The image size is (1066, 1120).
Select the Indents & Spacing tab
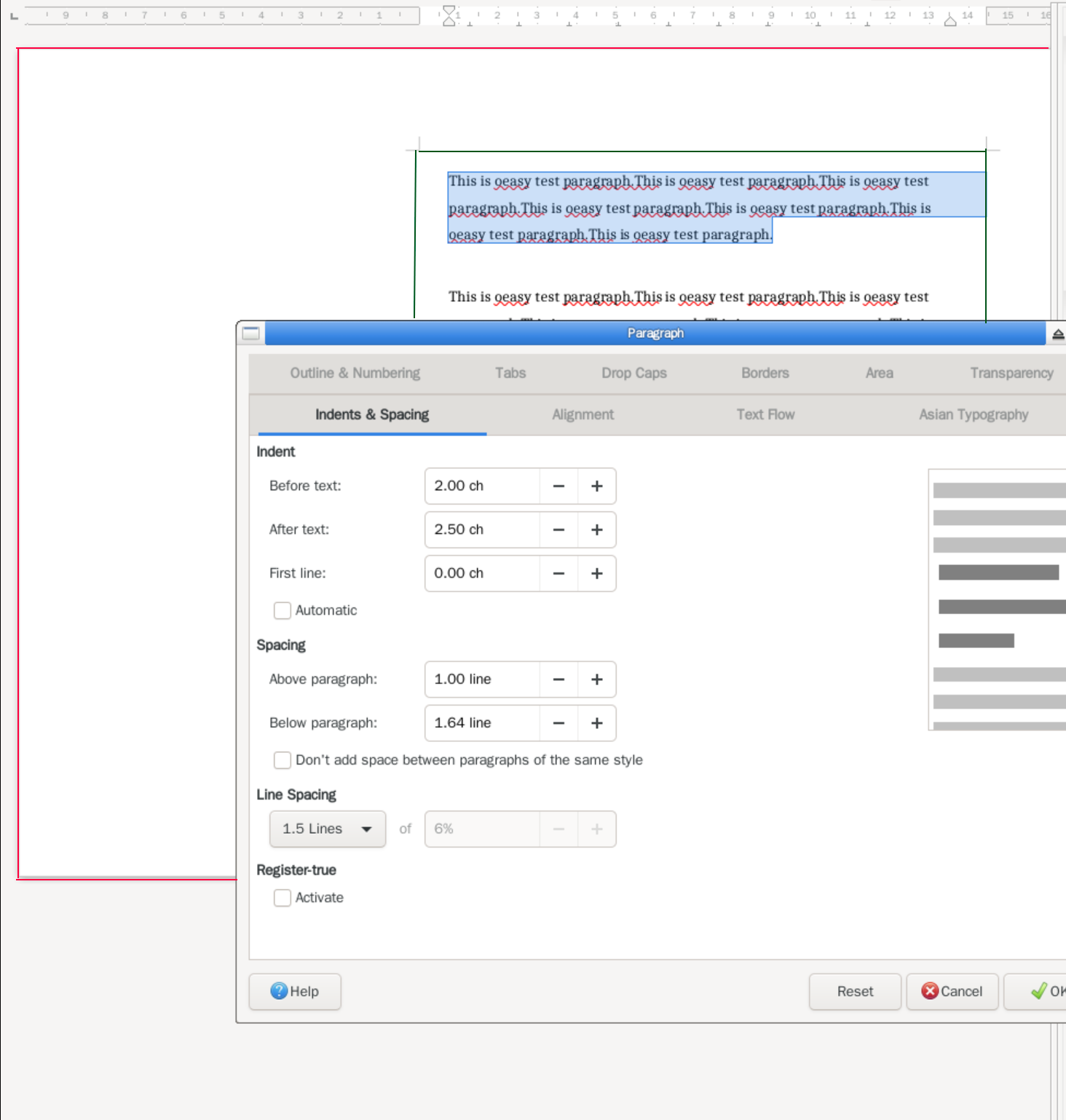pos(372,414)
